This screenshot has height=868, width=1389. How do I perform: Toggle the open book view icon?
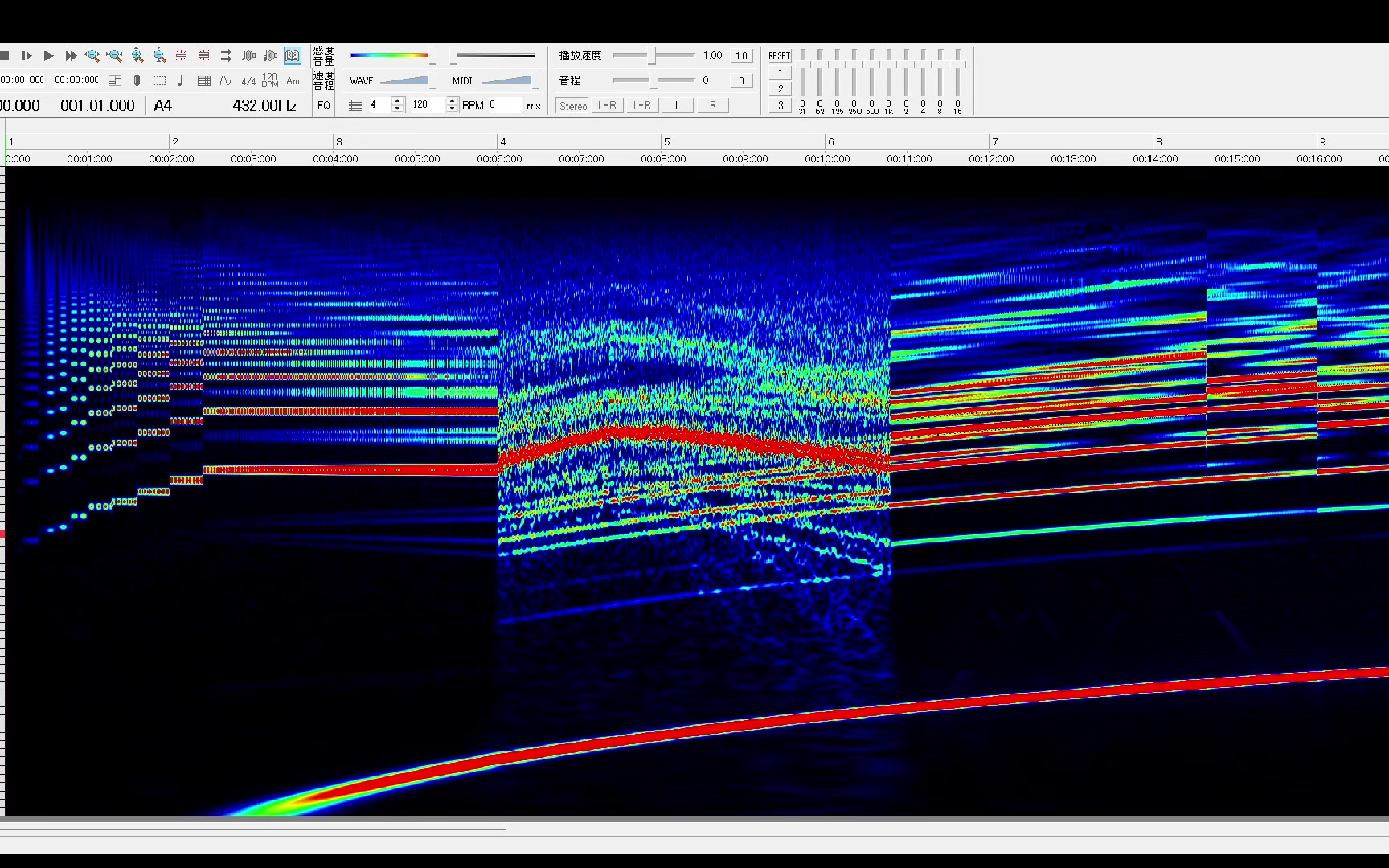[293, 55]
